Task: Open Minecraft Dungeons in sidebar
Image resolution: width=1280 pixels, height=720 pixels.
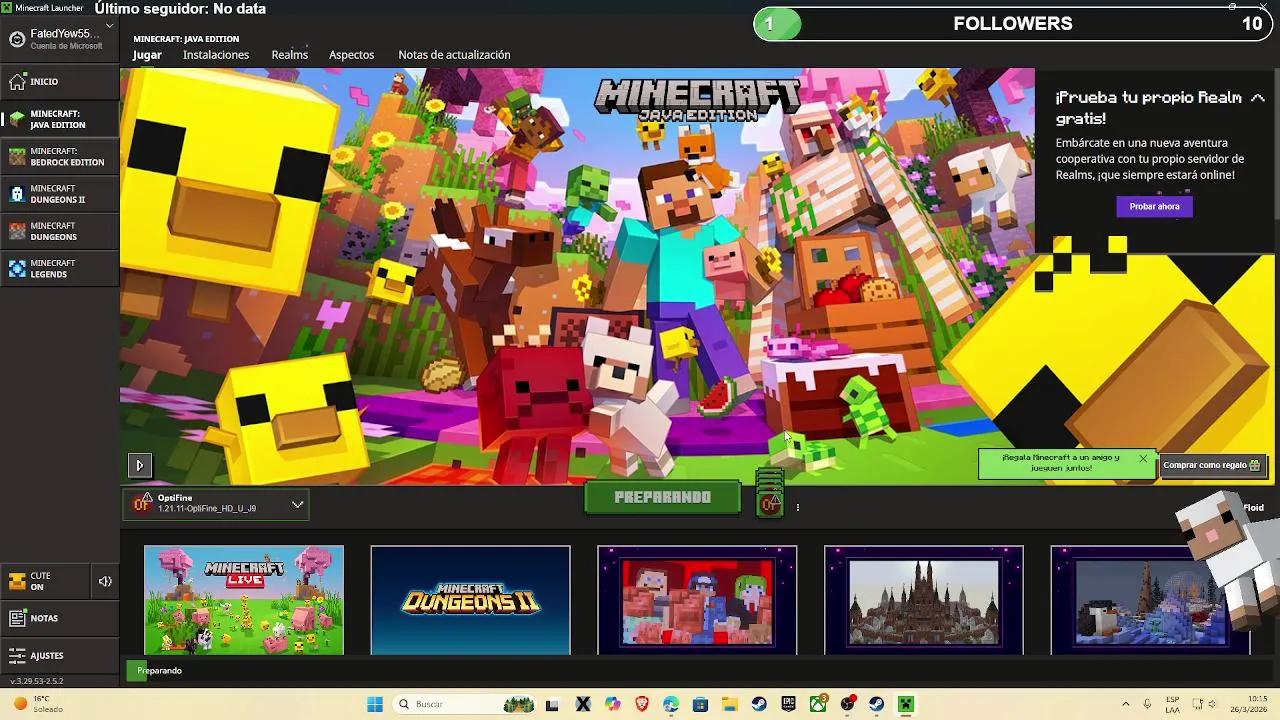Action: click(x=60, y=231)
